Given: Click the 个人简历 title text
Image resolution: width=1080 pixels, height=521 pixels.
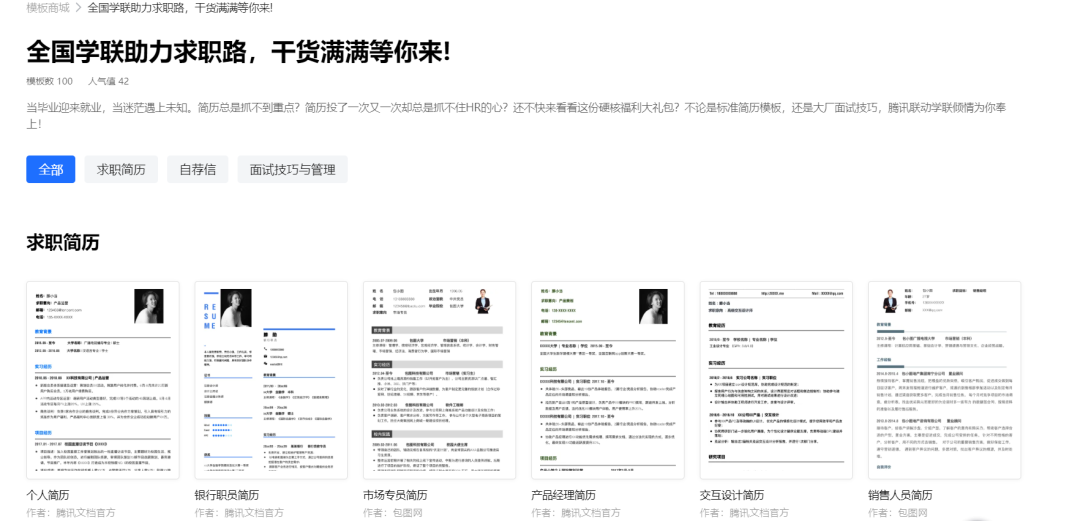Looking at the screenshot, I should tap(48, 495).
